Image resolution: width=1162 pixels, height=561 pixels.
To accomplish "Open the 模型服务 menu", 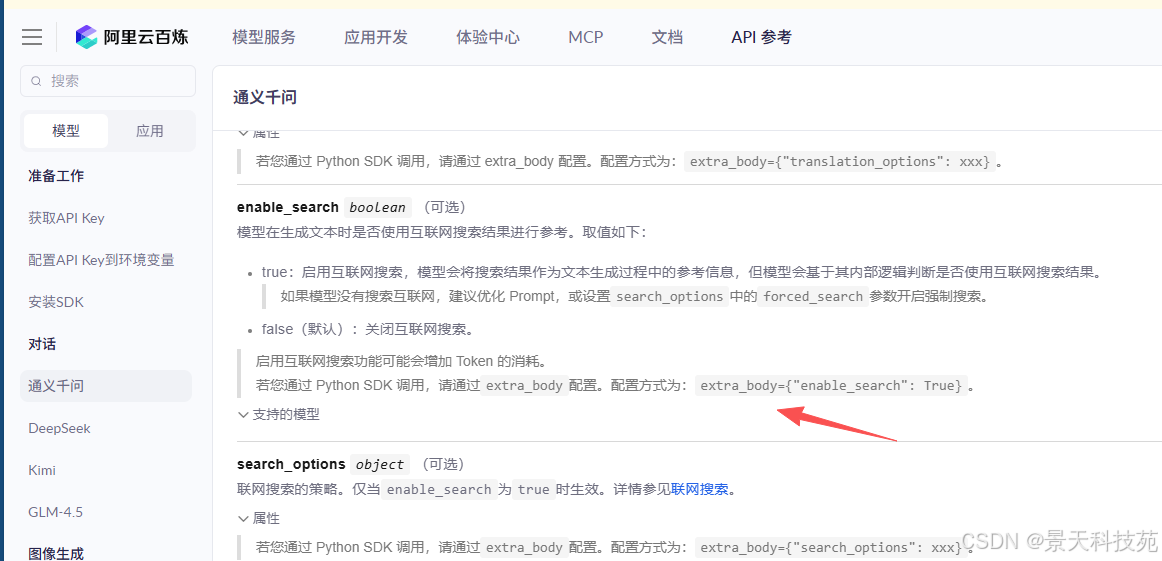I will tap(264, 37).
